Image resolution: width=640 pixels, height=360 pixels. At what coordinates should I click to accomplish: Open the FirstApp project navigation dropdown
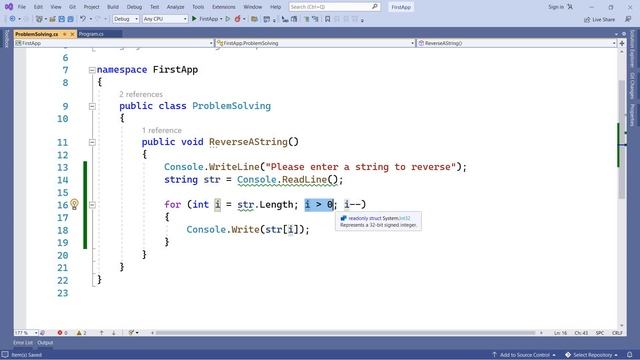click(114, 43)
